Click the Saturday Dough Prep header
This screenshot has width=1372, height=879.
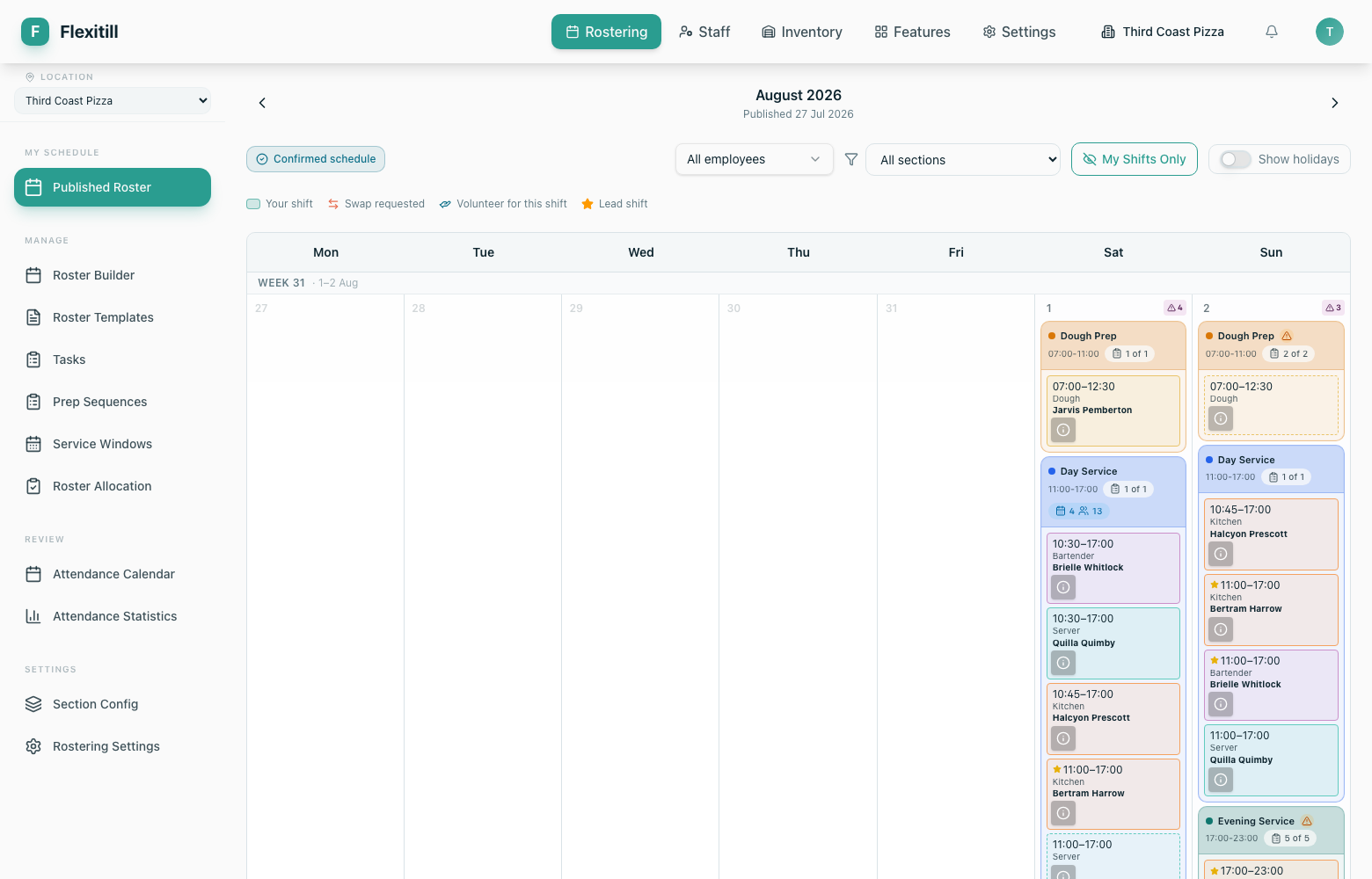coord(1113,345)
